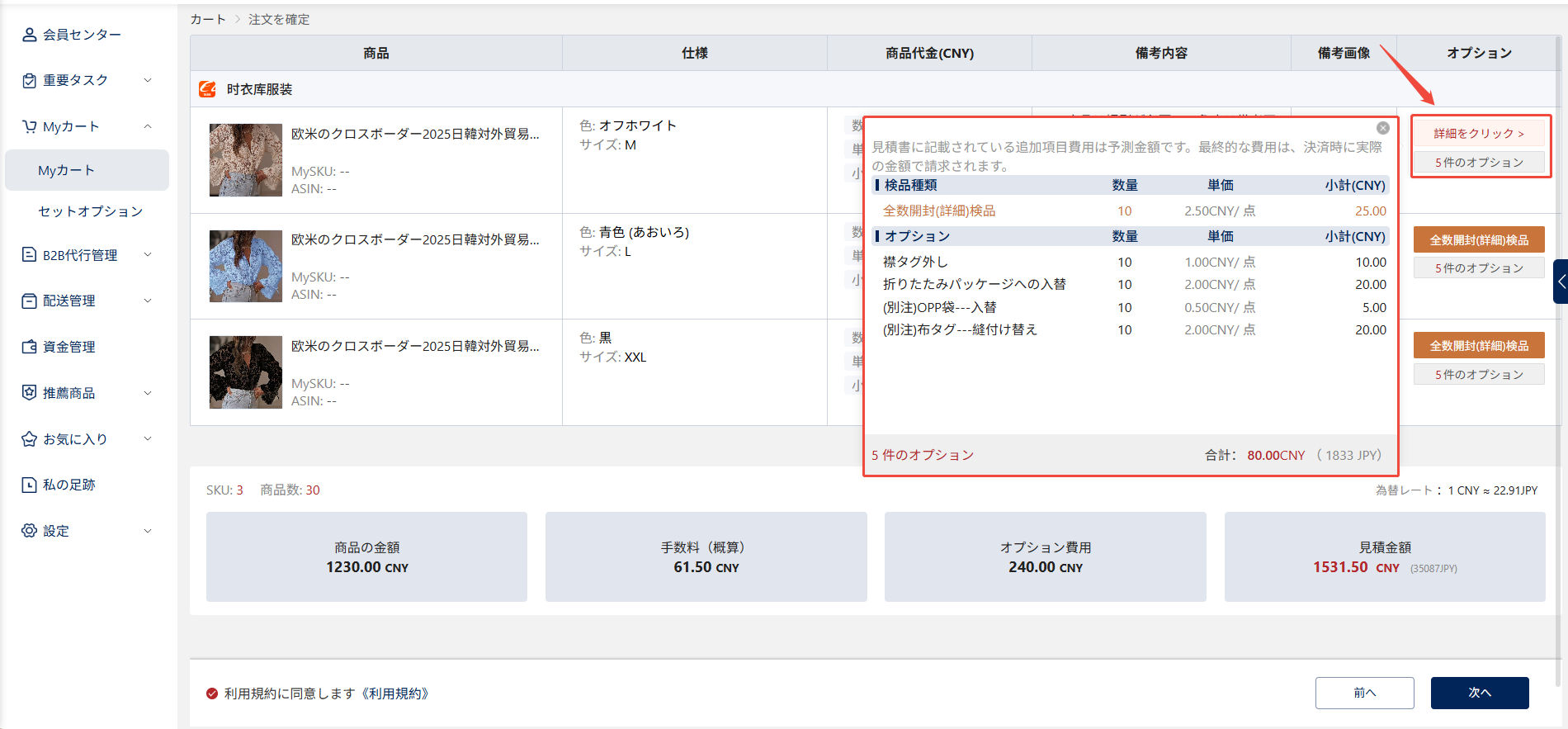1568x729 pixels.
Task: Click the blue blouse product thumbnail
Action: click(x=246, y=266)
